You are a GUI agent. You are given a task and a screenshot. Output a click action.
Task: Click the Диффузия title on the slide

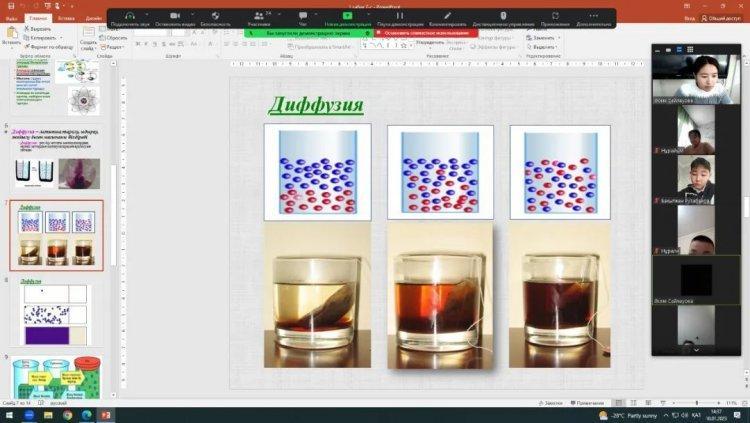316,105
